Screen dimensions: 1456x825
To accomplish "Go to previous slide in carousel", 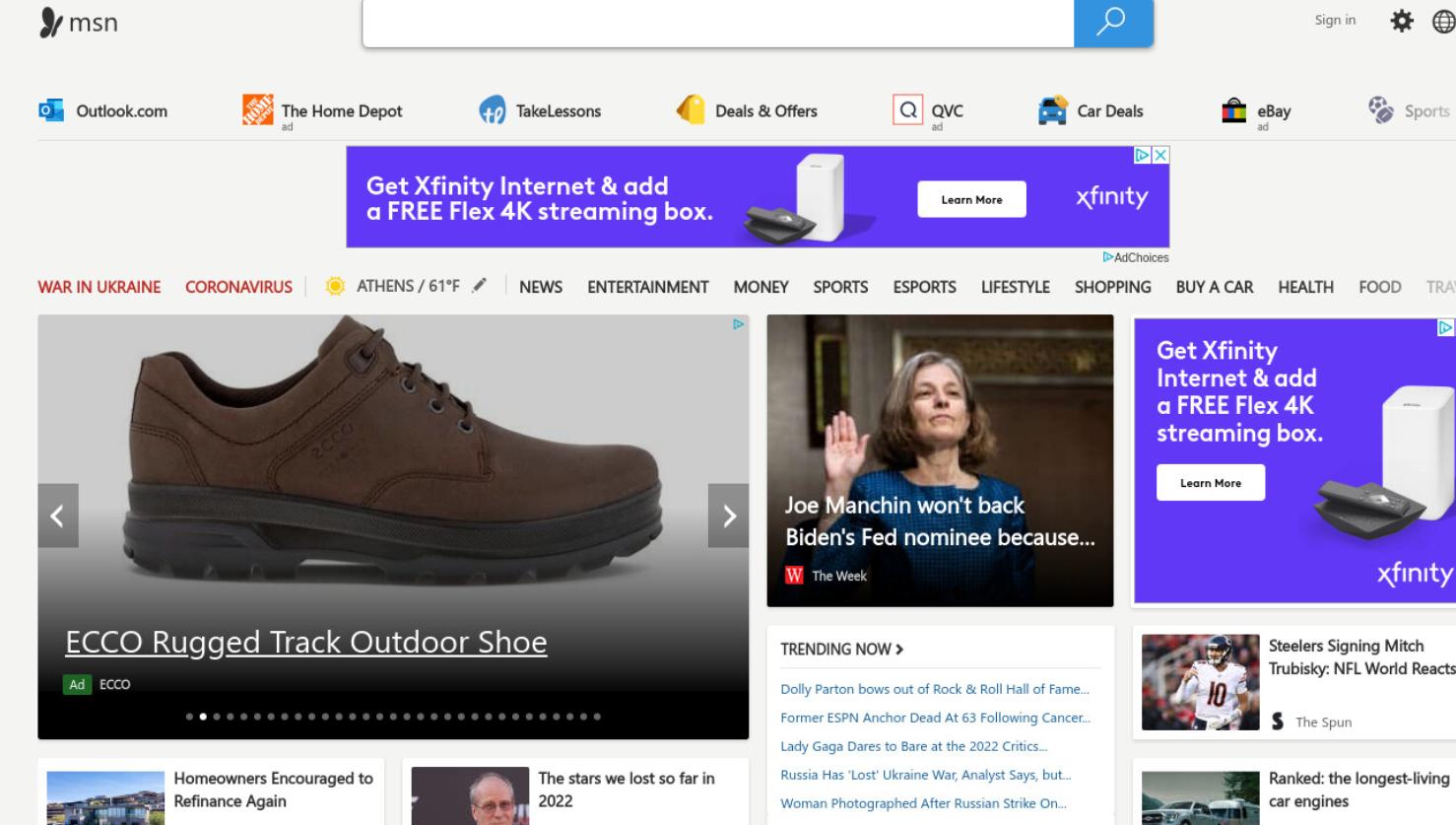I will tap(58, 516).
